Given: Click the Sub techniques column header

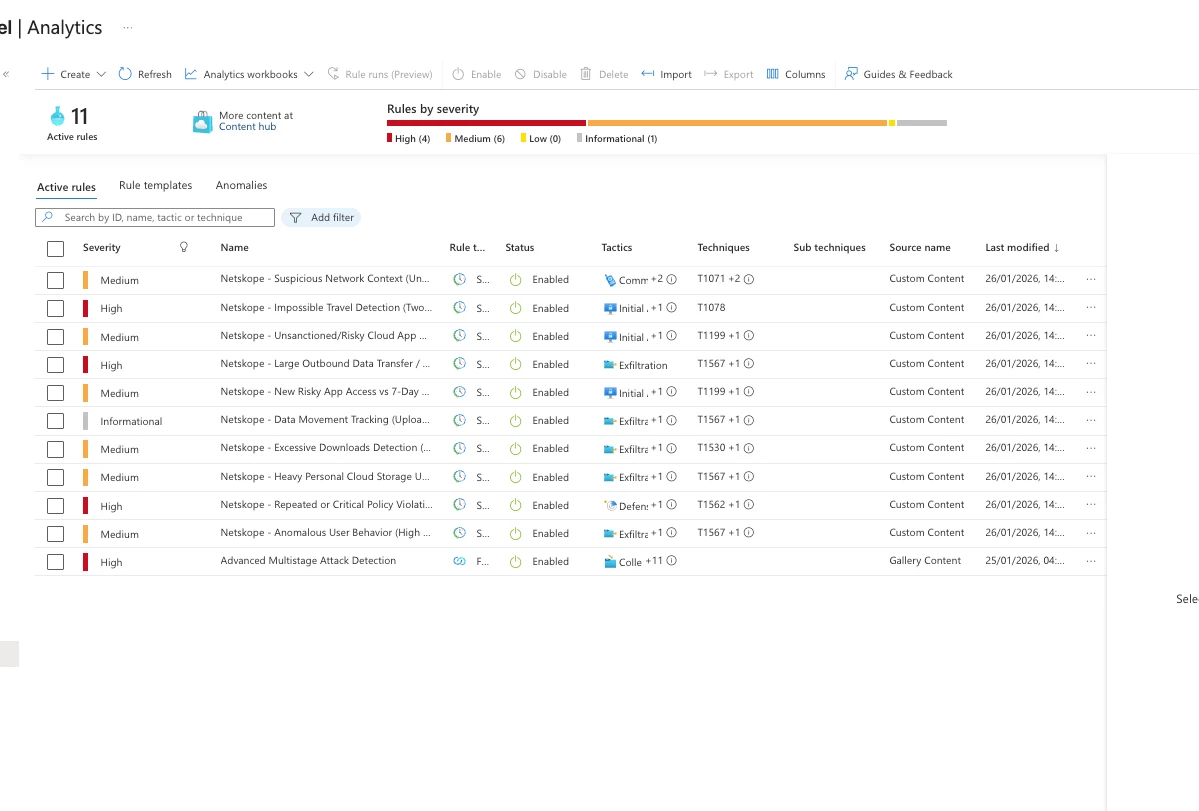Looking at the screenshot, I should click(830, 248).
